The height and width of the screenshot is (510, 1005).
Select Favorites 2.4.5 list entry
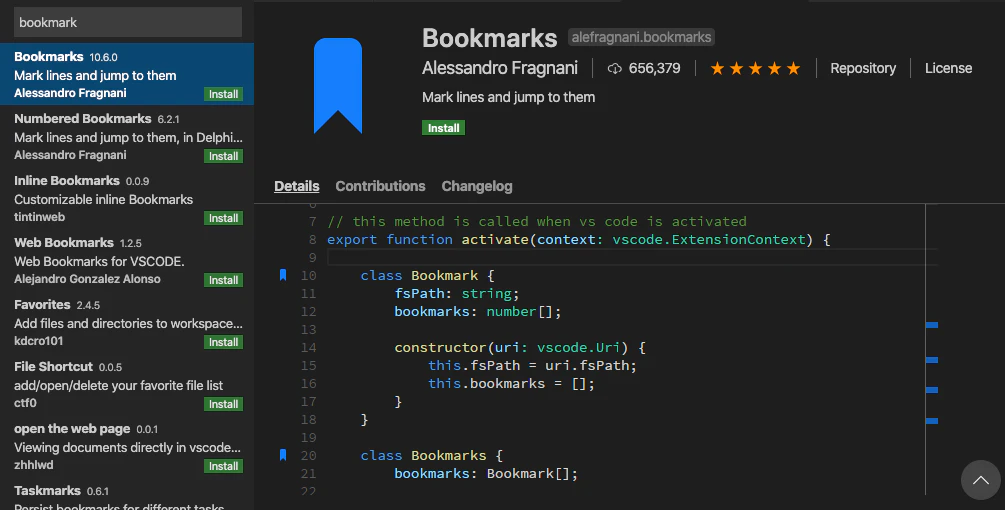pyautogui.click(x=127, y=322)
